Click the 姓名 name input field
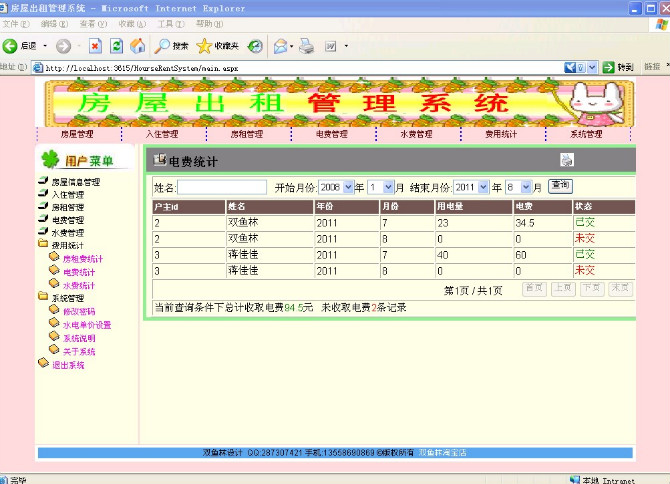This screenshot has width=670, height=484. tap(222, 187)
